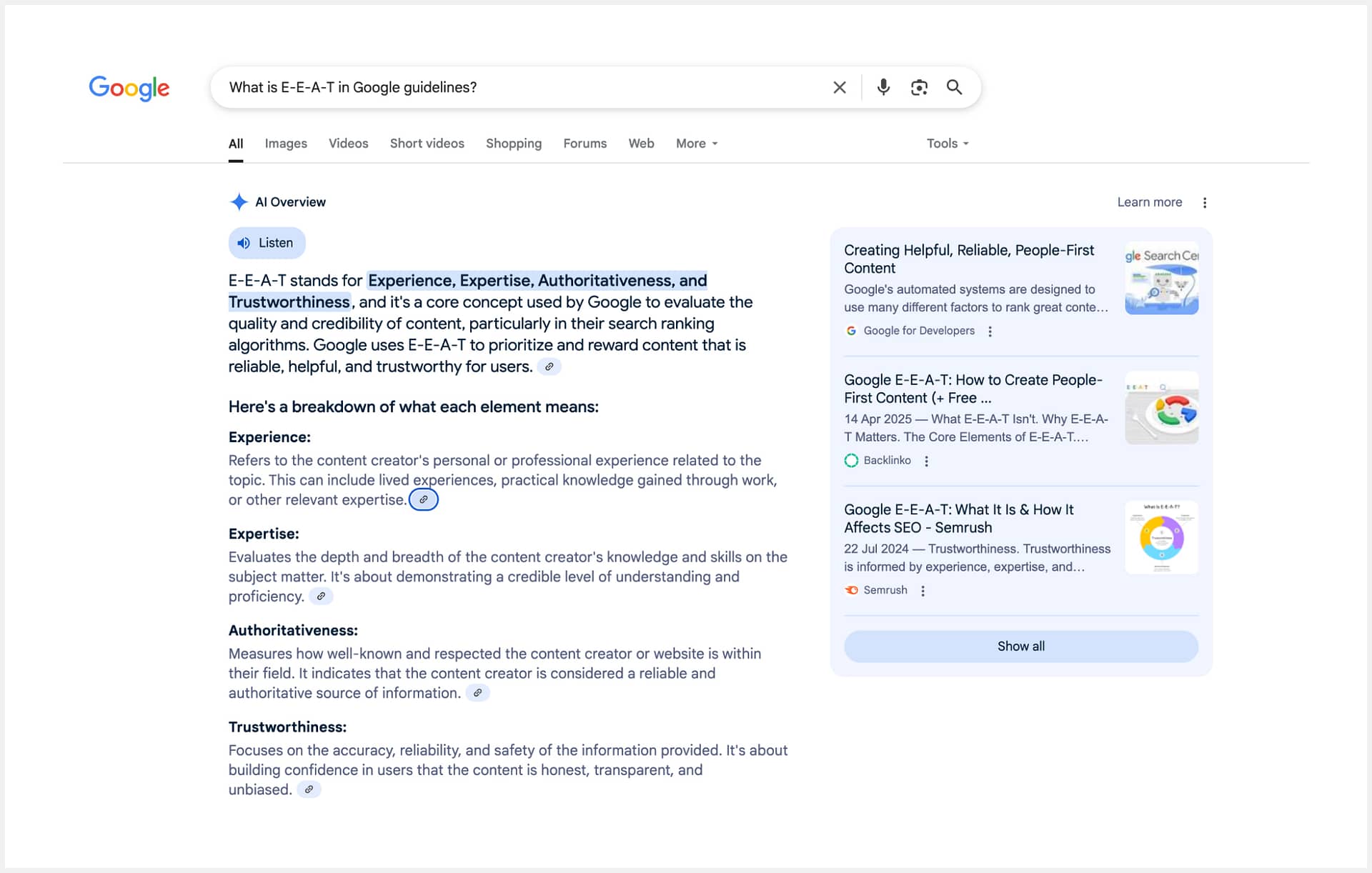The width and height of the screenshot is (1372, 873).
Task: Open source link icon after Trustworthiness paragraph
Action: [x=309, y=789]
